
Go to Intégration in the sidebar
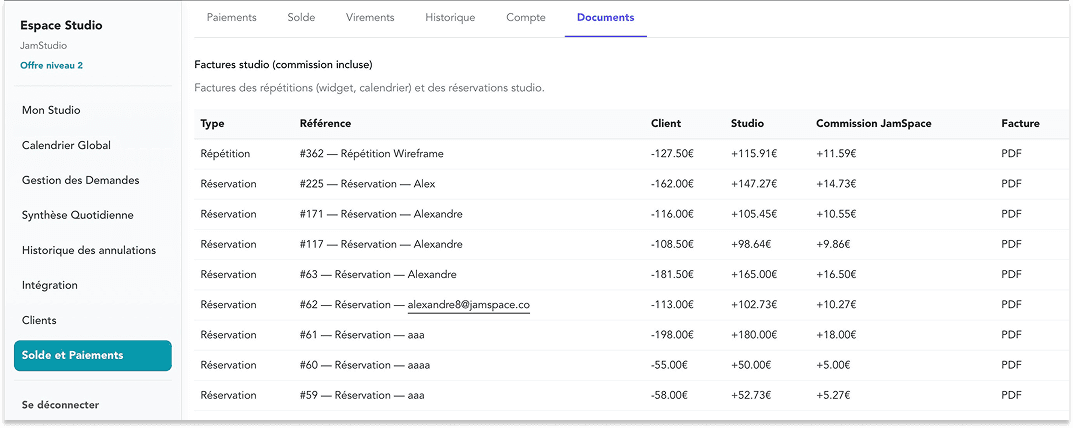[x=50, y=285]
